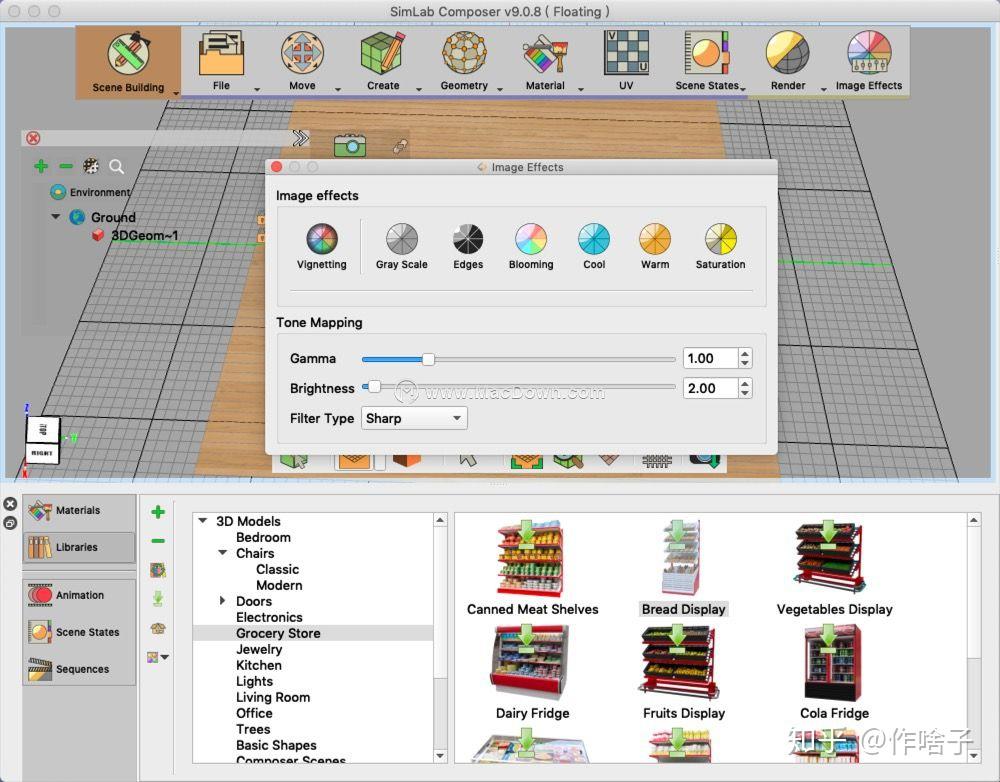The width and height of the screenshot is (1000, 782).
Task: Click the green plus in scene browser
Action: 41,166
